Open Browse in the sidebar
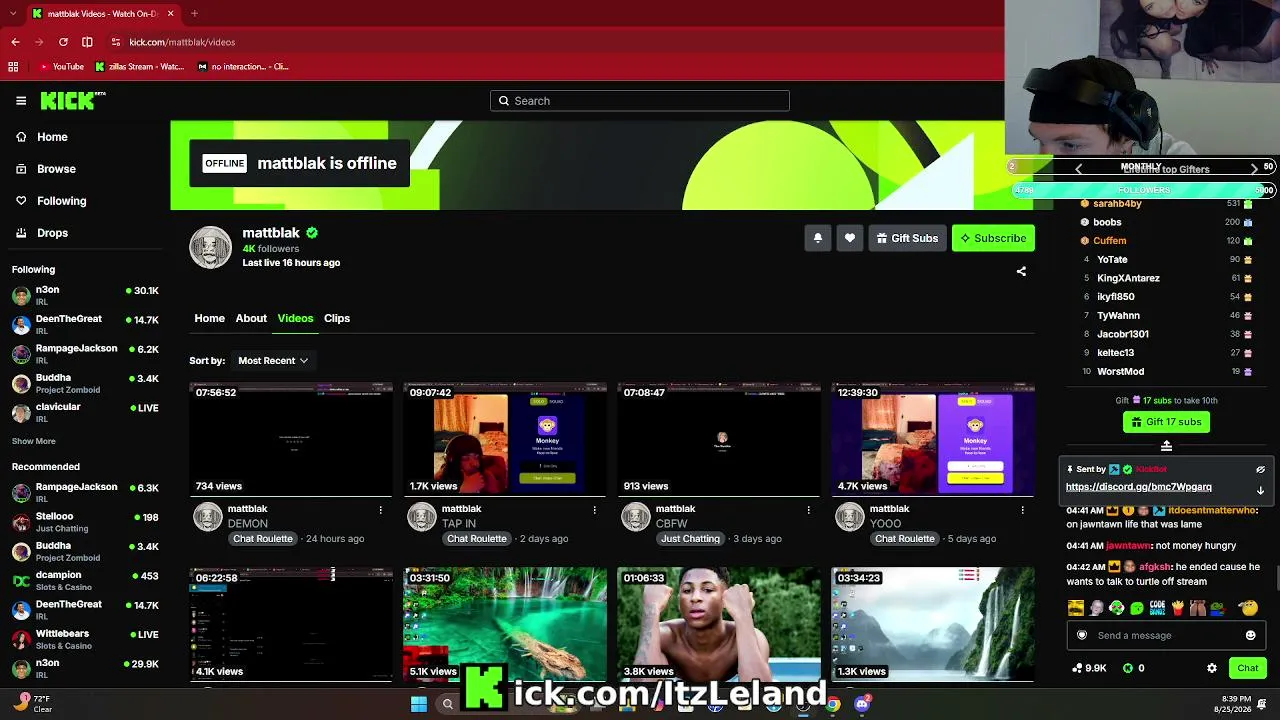1280x720 pixels. coord(85,169)
